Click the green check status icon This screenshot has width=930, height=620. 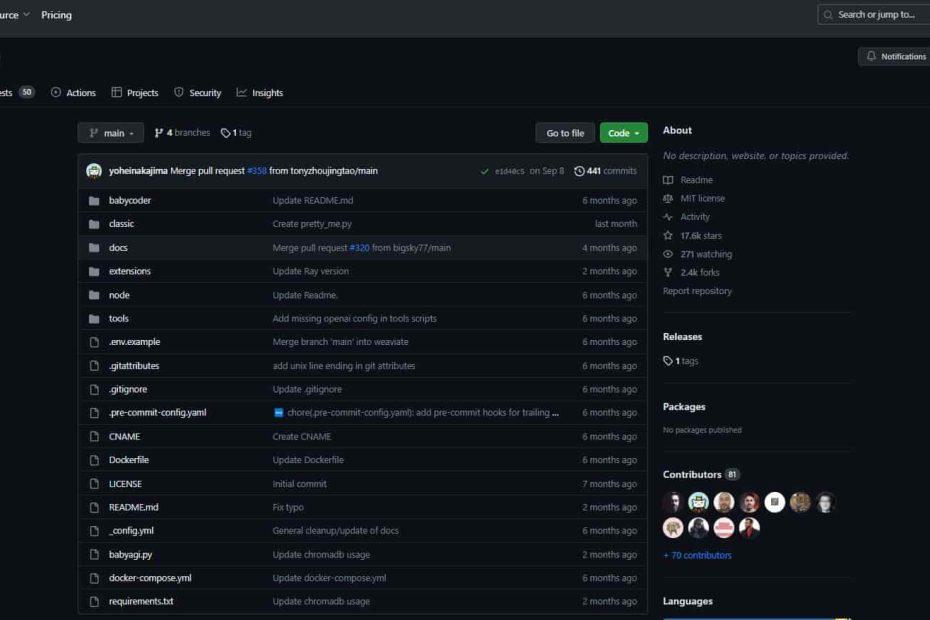(x=485, y=171)
